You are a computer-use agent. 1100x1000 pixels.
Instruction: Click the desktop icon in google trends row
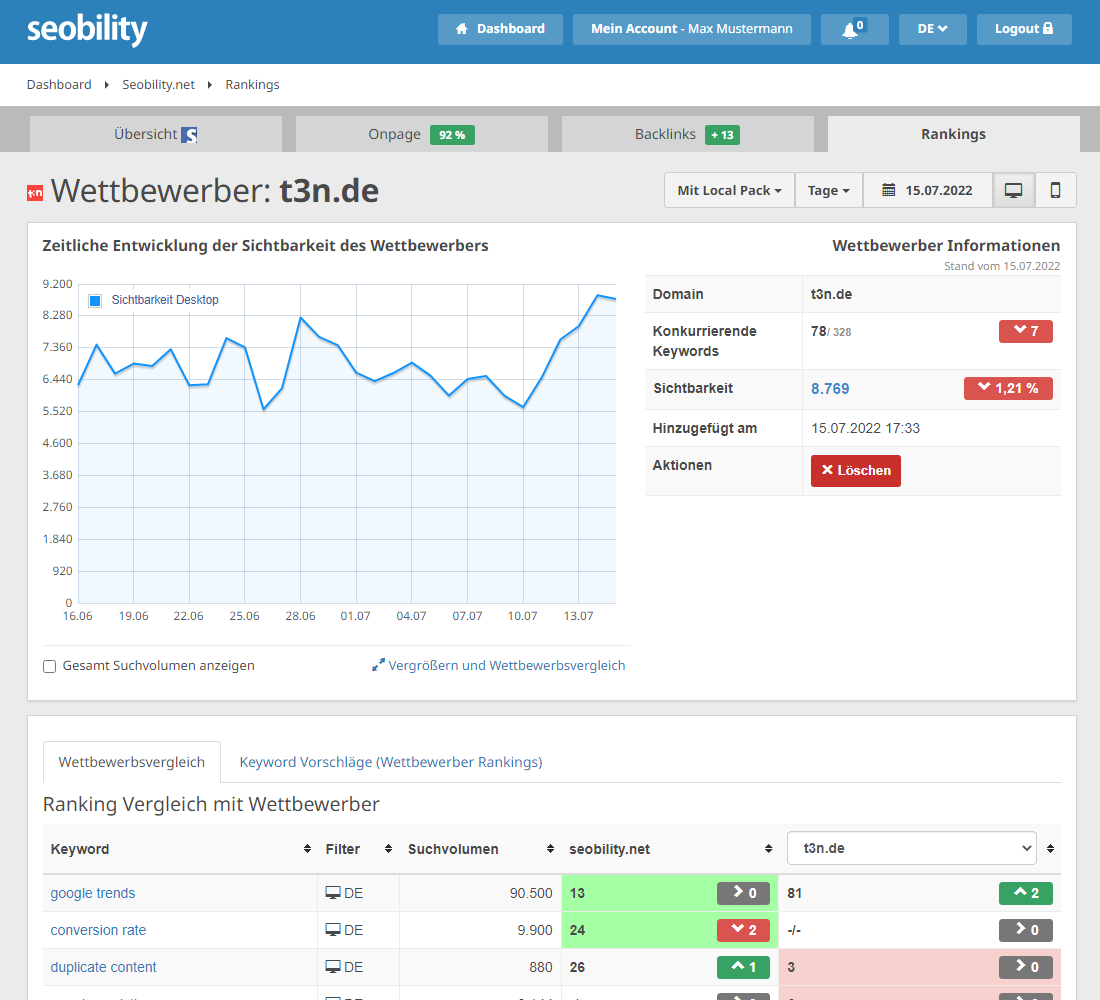click(x=333, y=893)
